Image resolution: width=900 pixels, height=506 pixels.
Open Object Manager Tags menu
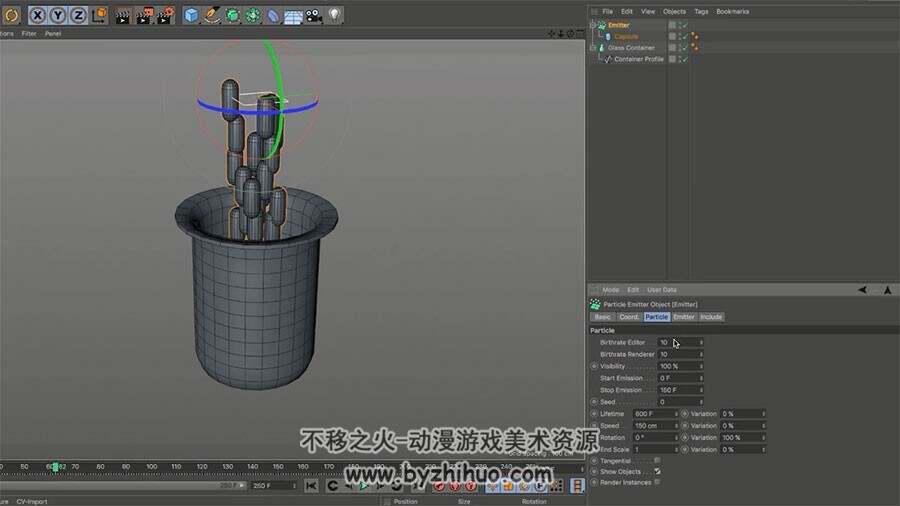coord(701,11)
